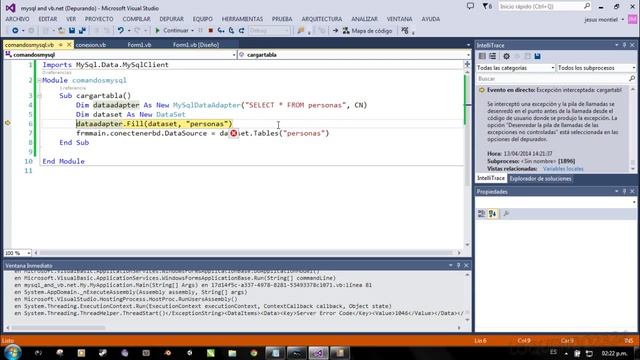Image resolution: width=640 pixels, height=360 pixels.
Task: Click the Step Out debug icon
Action: (241, 31)
